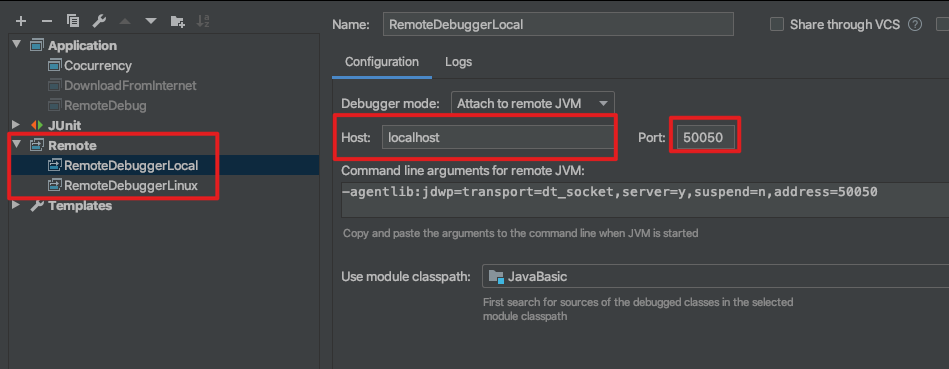This screenshot has width=949, height=369.
Task: Open Use module classpath JavaBasic dropdown
Action: [715, 276]
